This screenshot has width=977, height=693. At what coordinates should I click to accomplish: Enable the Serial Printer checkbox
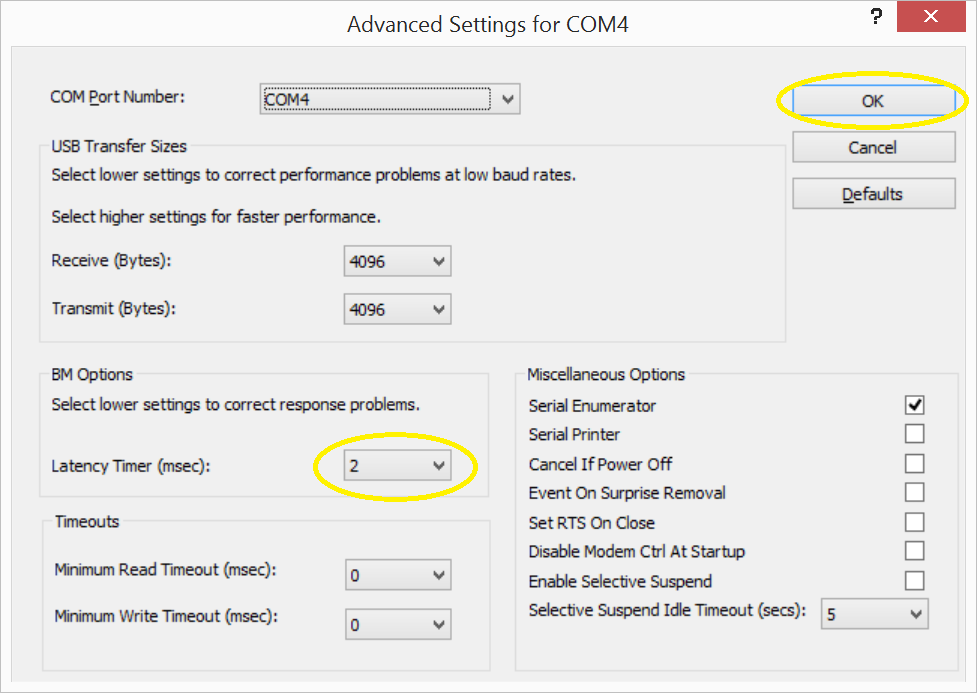coord(914,434)
